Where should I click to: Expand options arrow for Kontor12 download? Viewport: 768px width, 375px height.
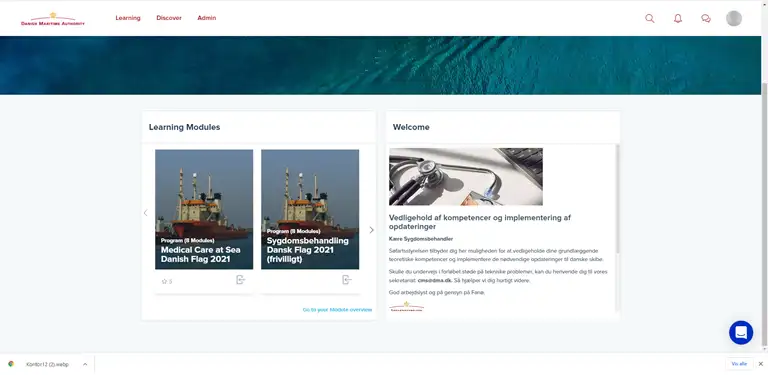tap(85, 364)
